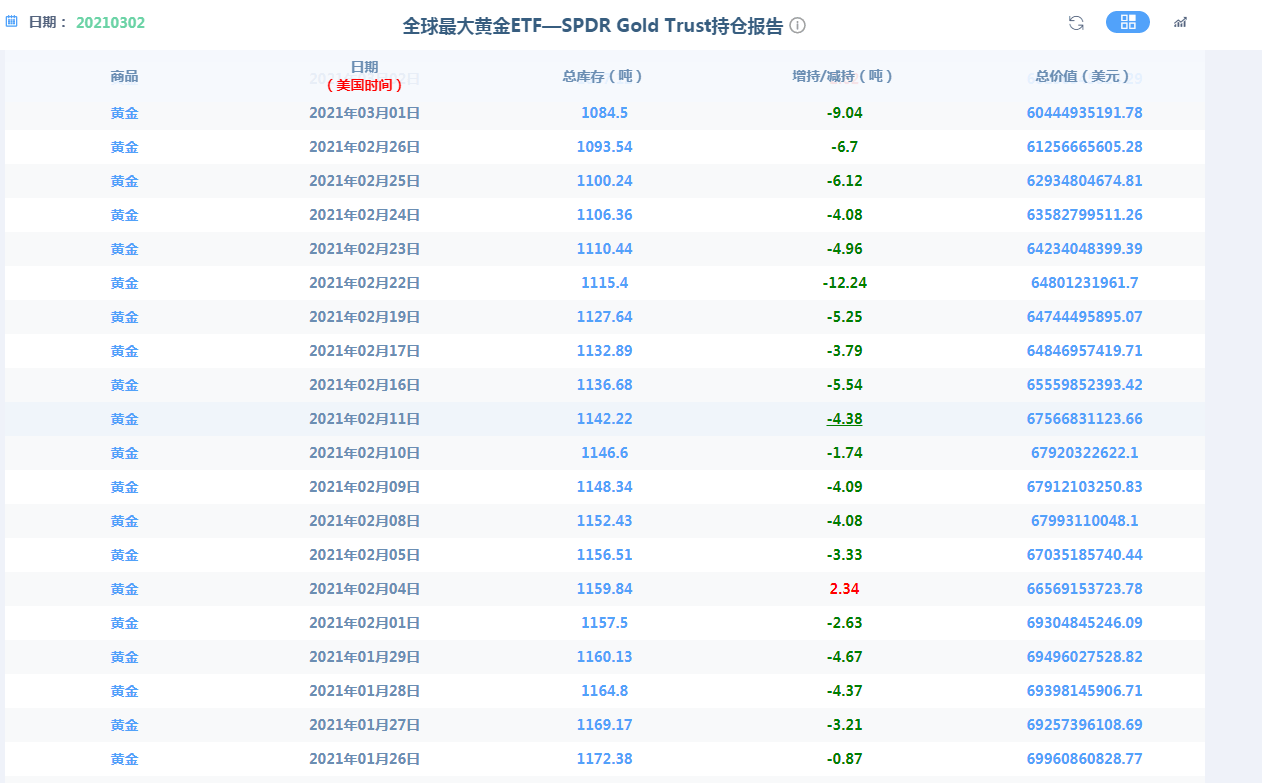Click inventory value 1159.84
This screenshot has width=1262, height=783.
point(604,589)
